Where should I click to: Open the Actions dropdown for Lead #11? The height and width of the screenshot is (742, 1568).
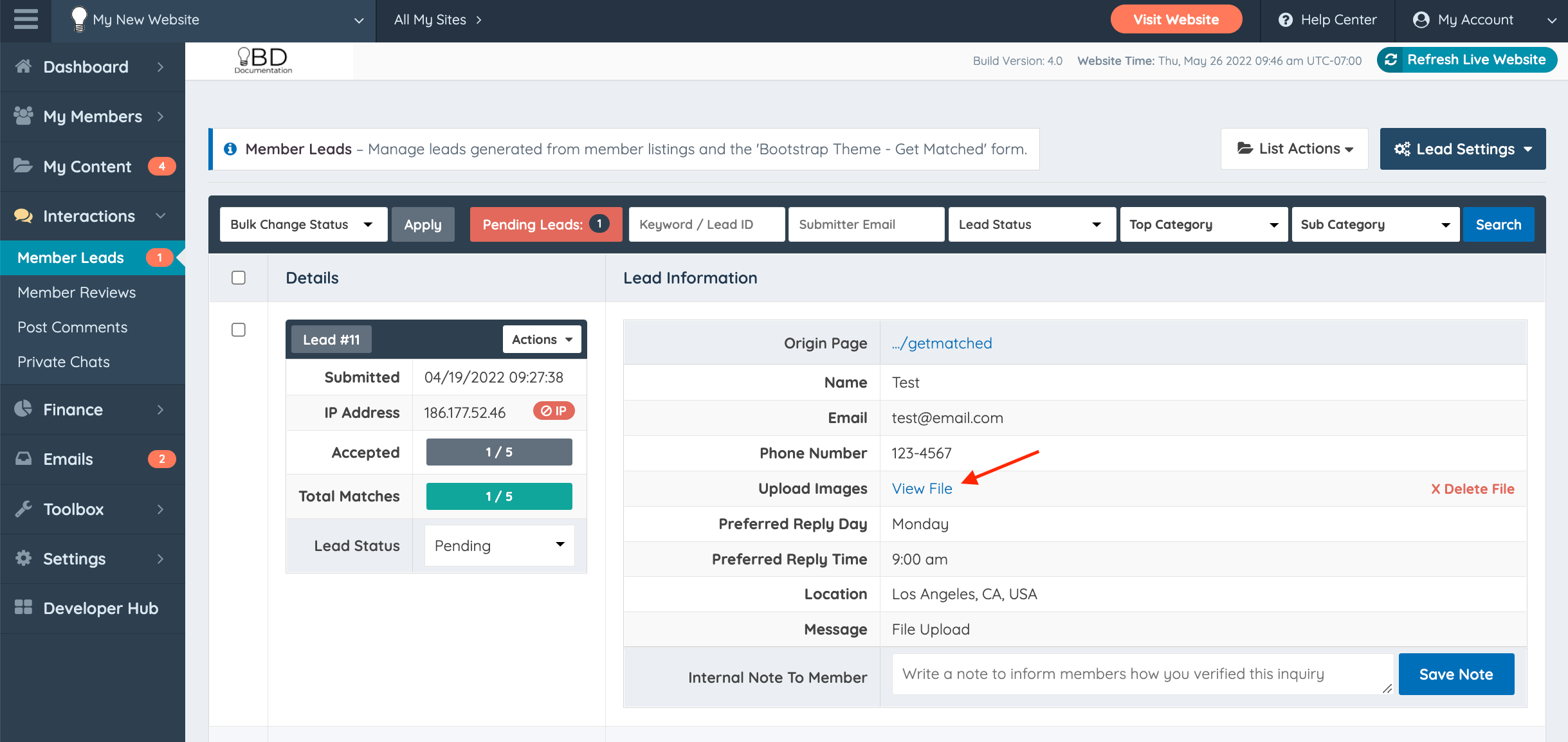pyautogui.click(x=542, y=339)
